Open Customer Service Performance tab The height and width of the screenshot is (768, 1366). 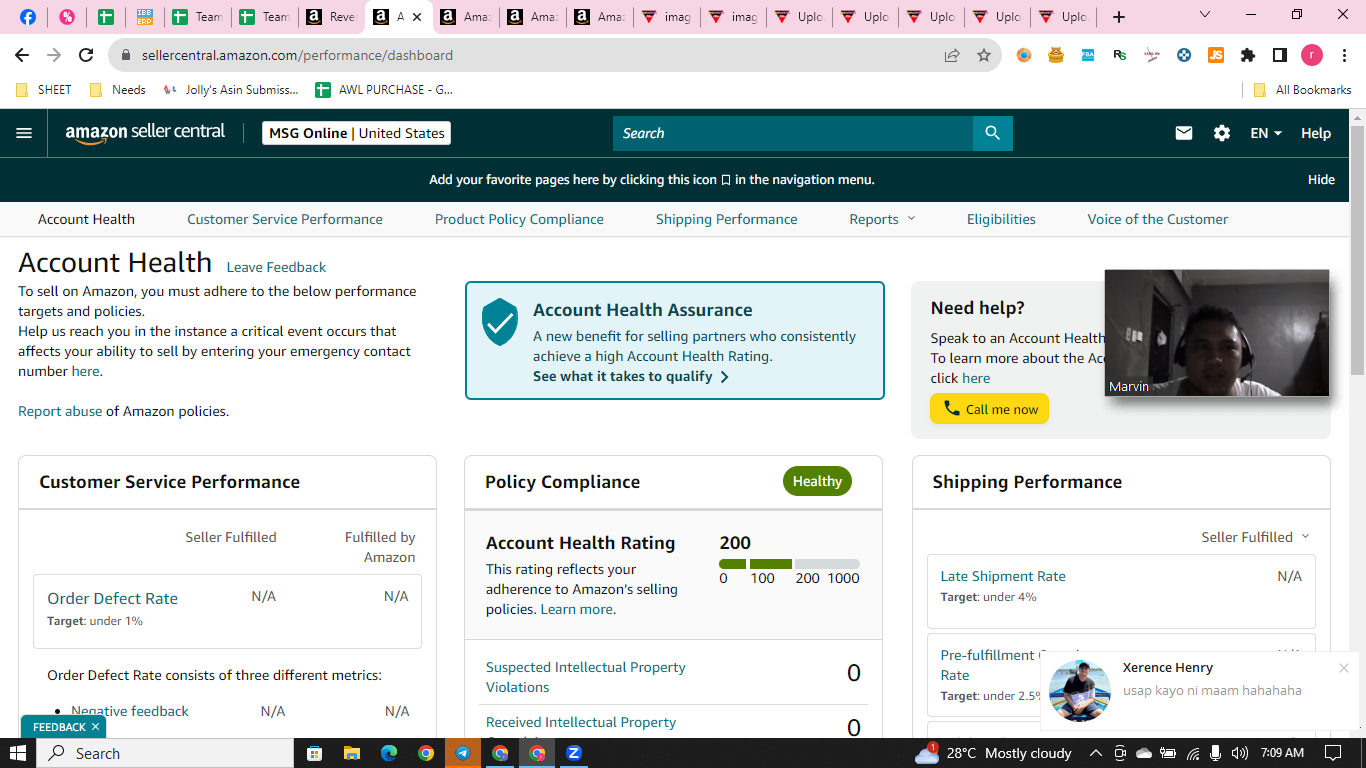(x=285, y=219)
